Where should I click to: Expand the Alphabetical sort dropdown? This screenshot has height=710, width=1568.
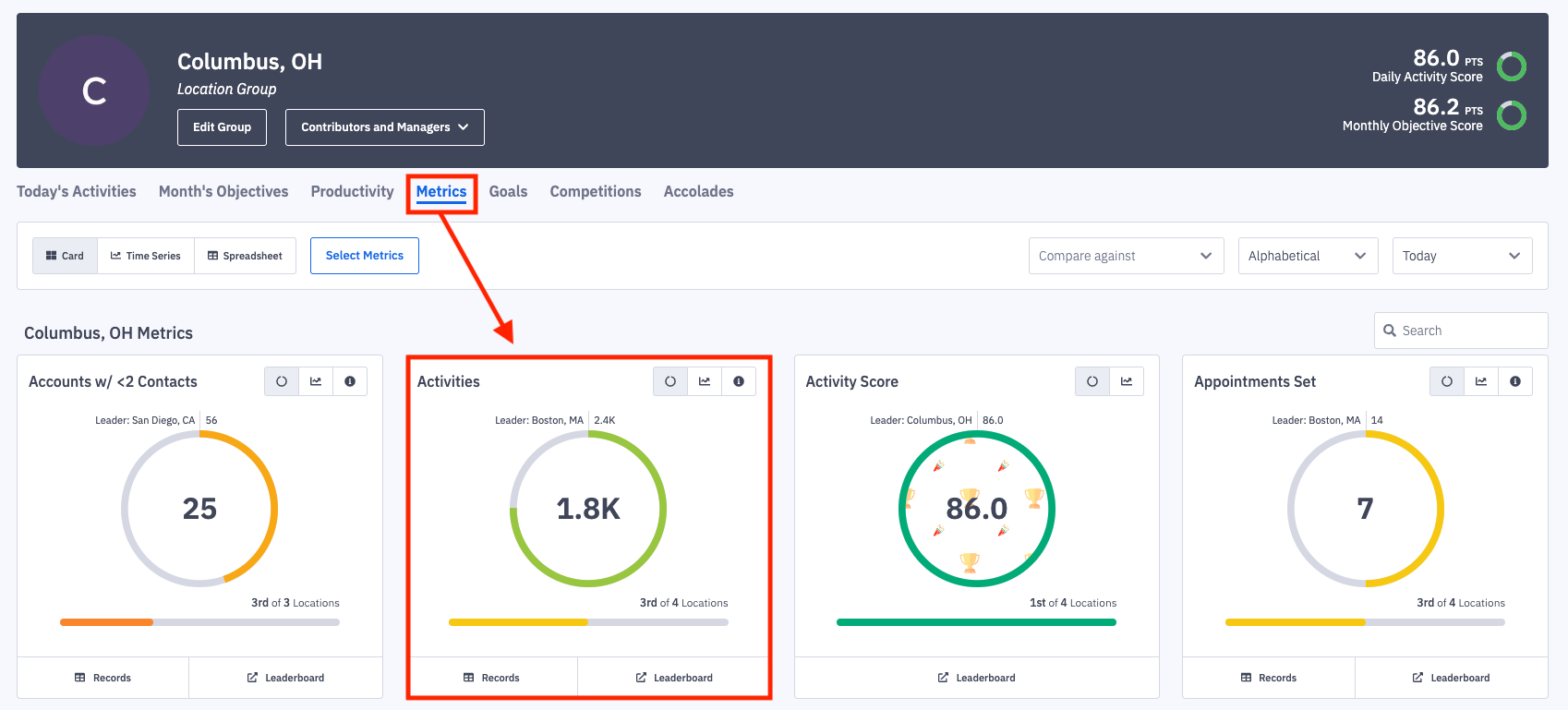pos(1308,256)
